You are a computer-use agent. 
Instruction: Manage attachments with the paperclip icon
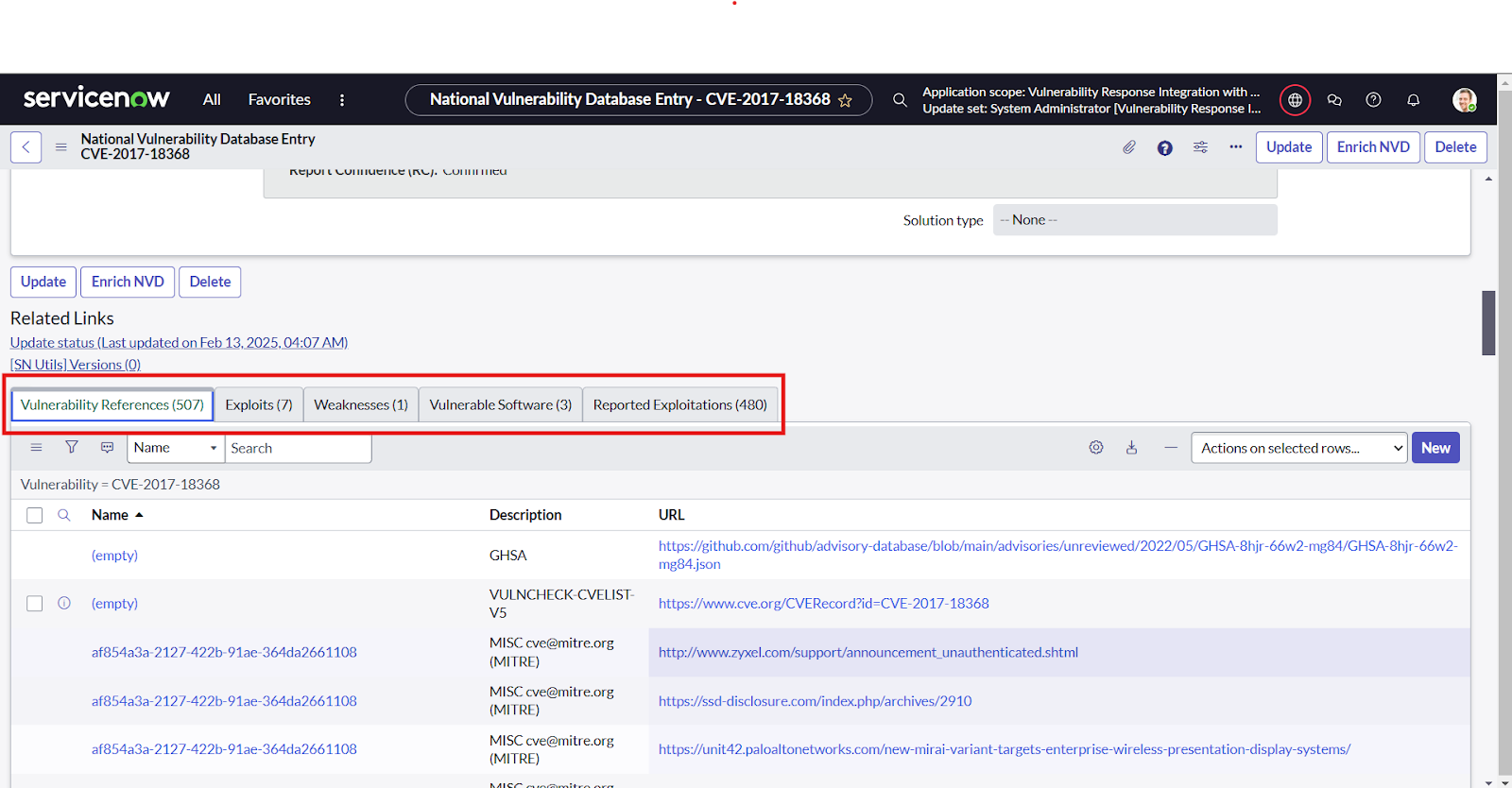(1128, 147)
